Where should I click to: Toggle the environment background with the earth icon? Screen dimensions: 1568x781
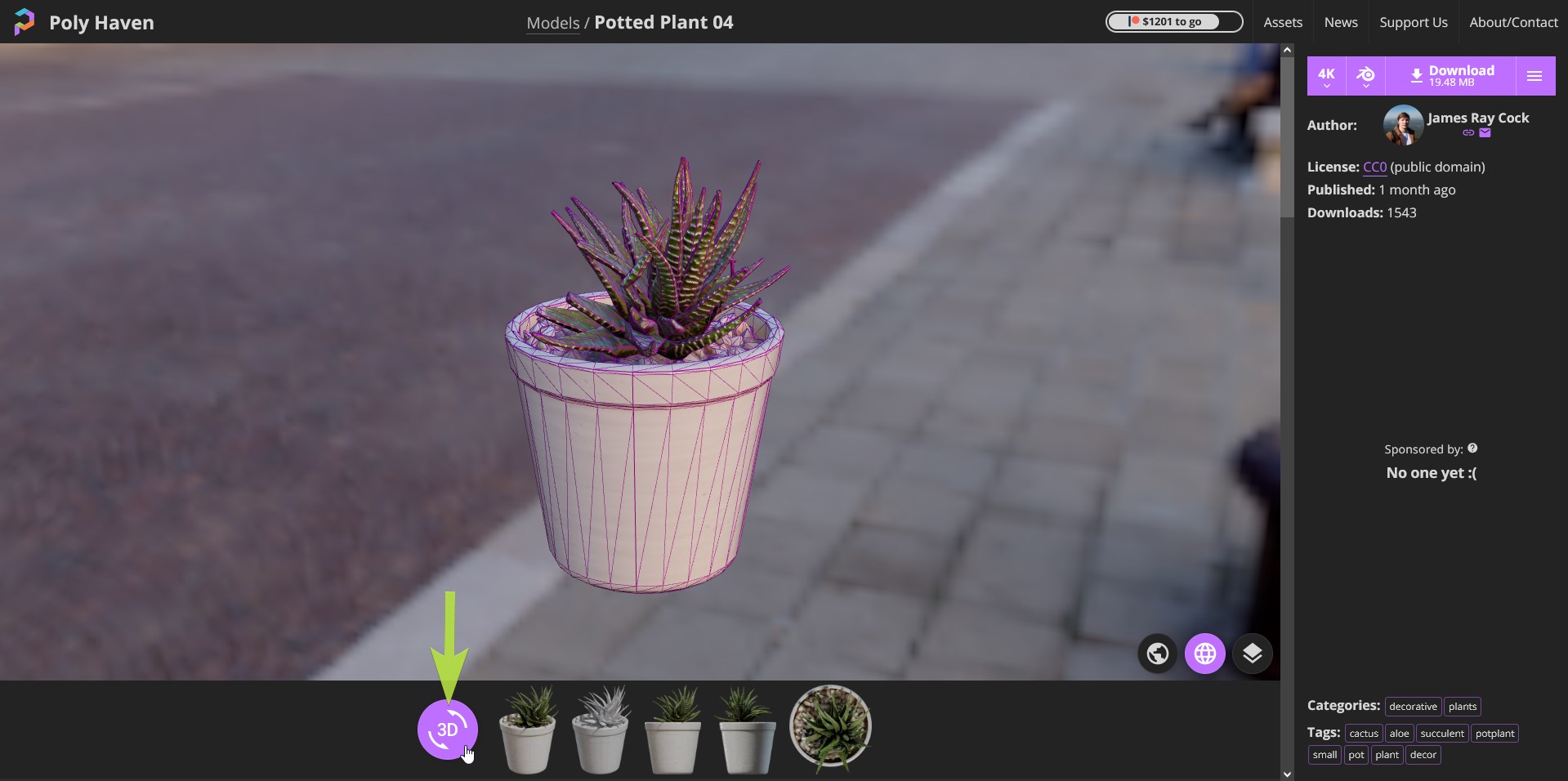(1157, 653)
